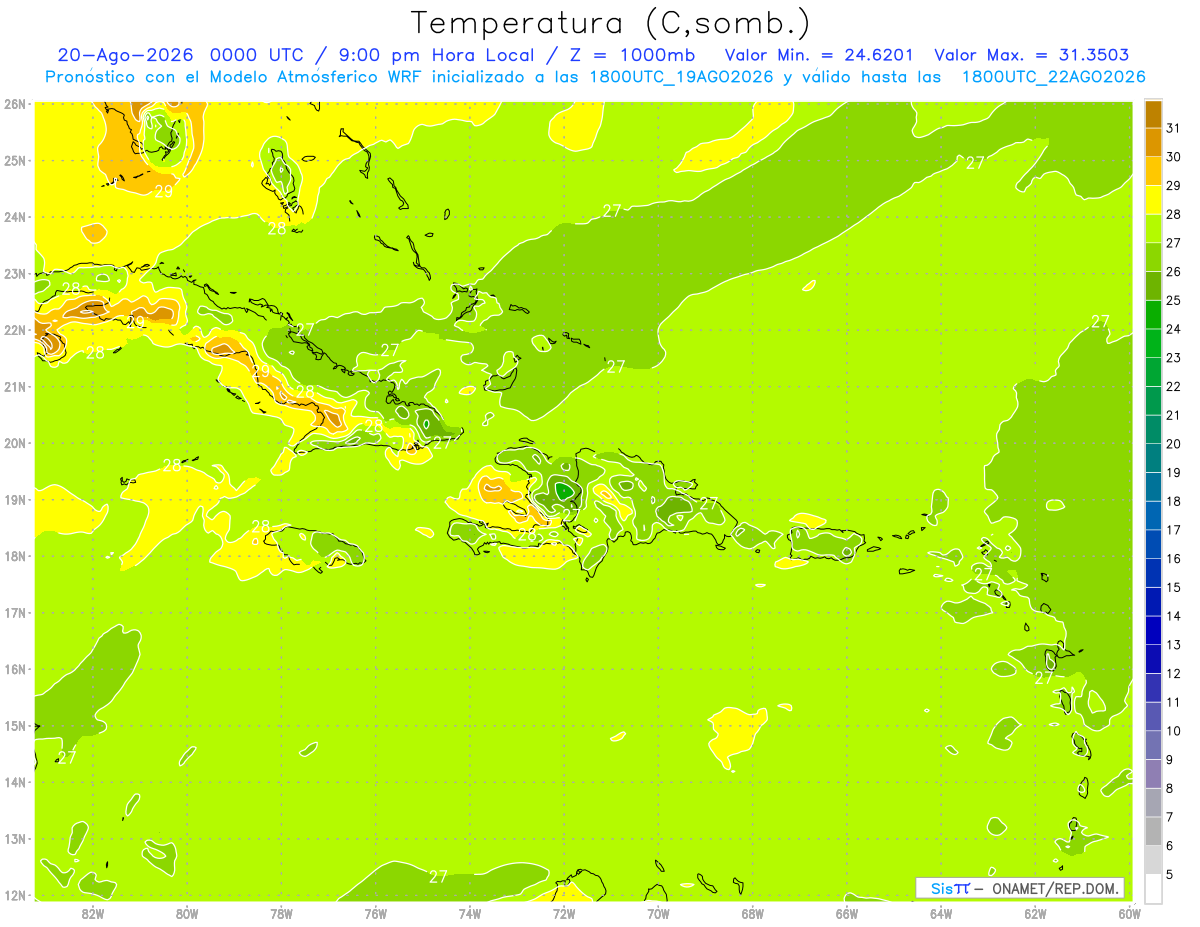Click the "18N" latitude axis label
The height and width of the screenshot is (927, 1200).
click(x=14, y=556)
